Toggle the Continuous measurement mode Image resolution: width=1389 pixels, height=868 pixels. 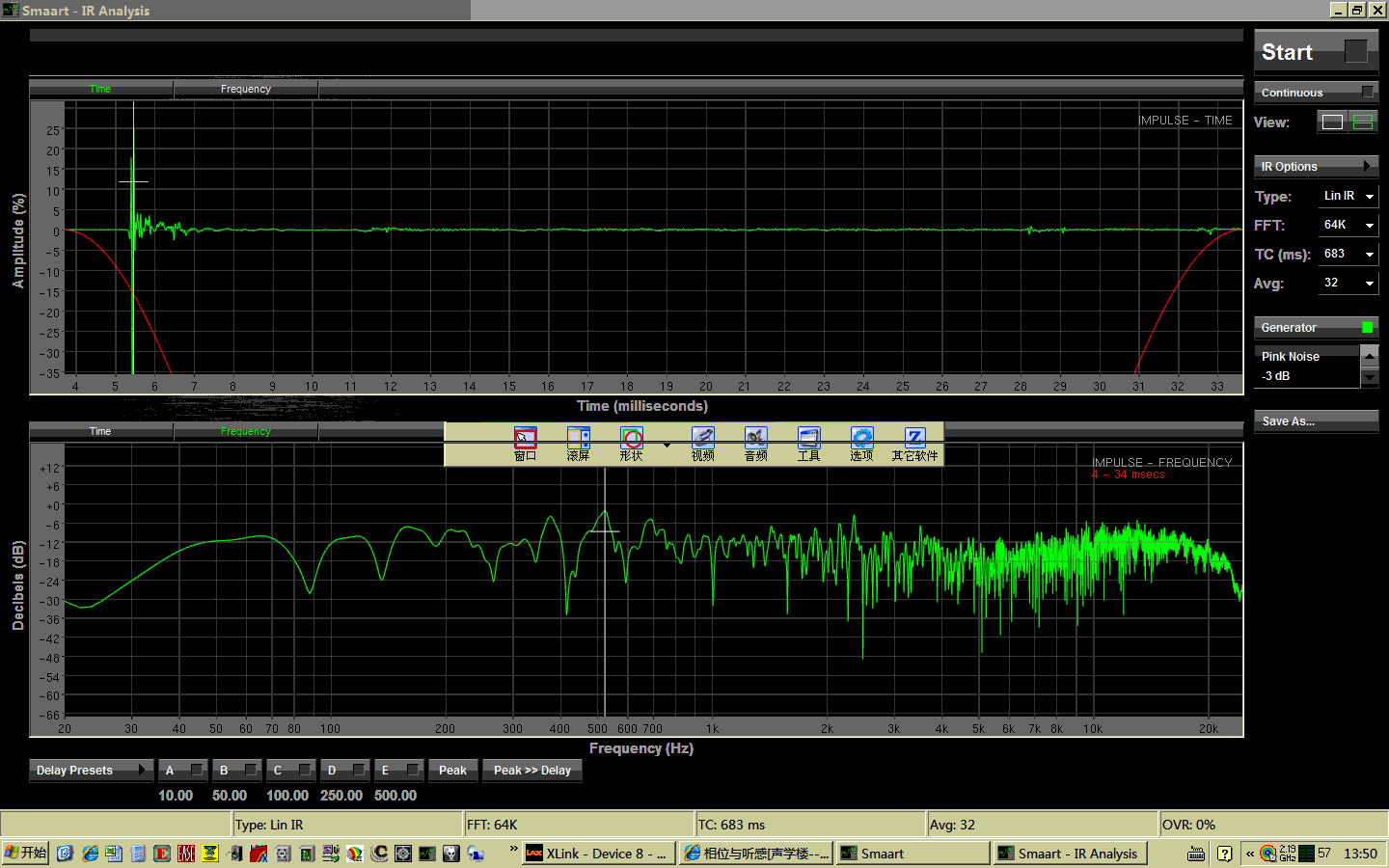[1316, 93]
